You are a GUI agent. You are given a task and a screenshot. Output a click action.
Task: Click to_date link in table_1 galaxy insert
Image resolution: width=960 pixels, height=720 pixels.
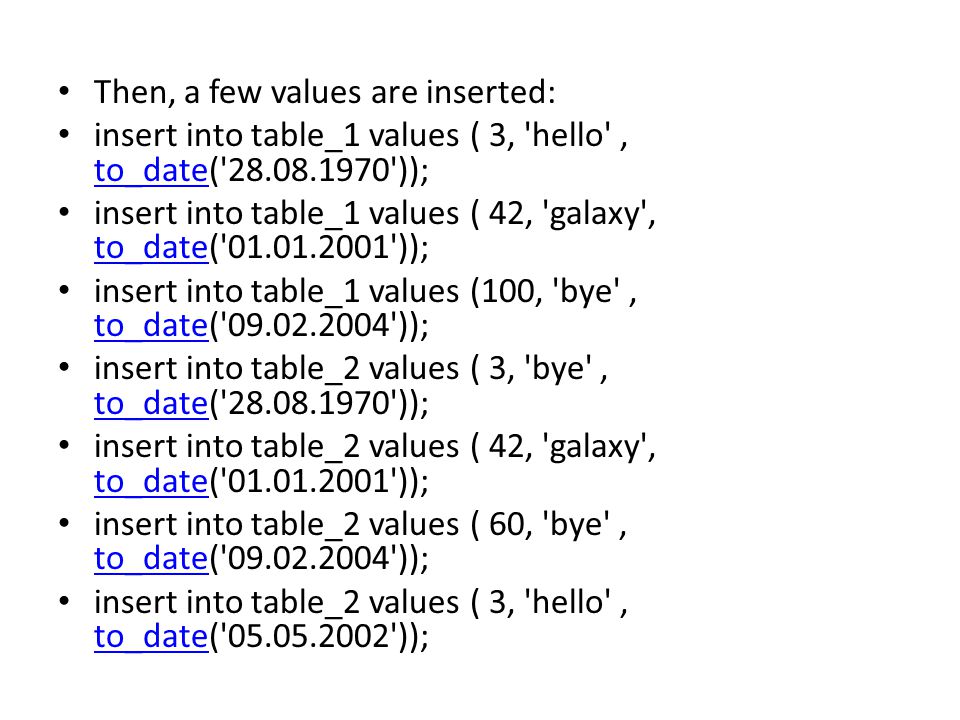click(151, 248)
